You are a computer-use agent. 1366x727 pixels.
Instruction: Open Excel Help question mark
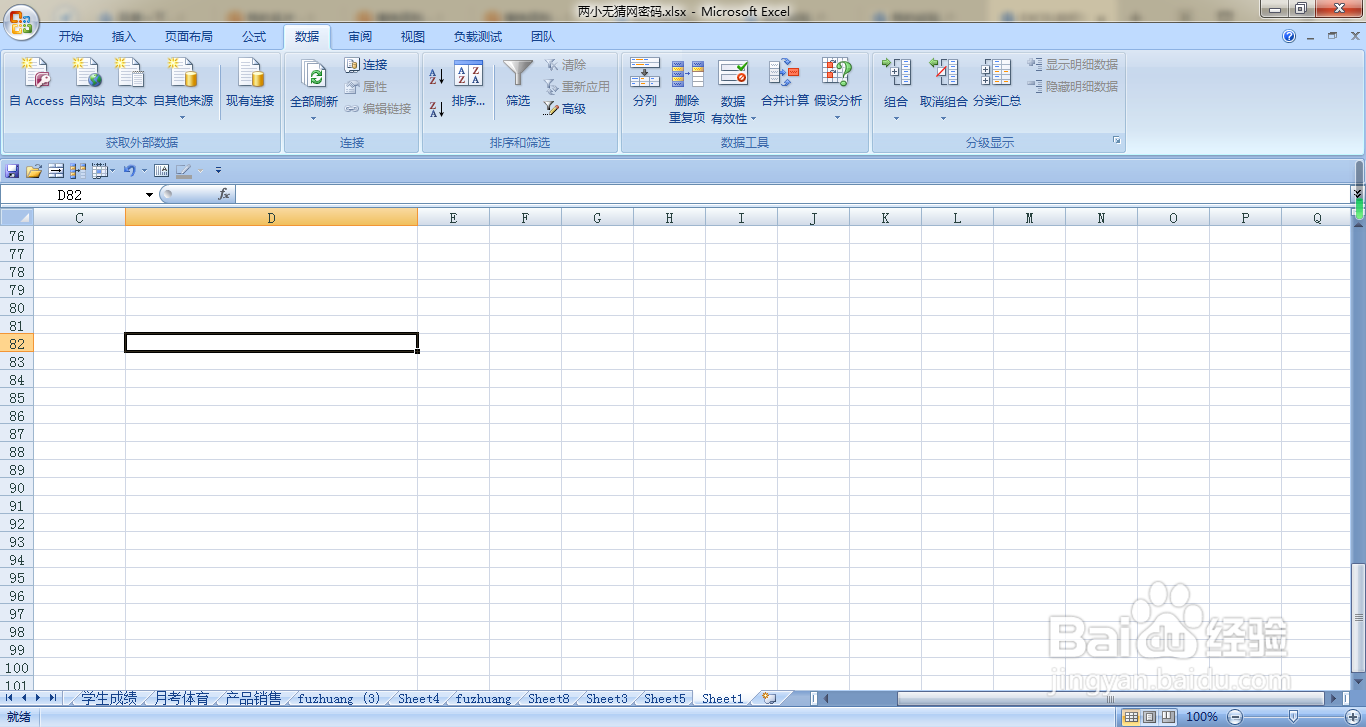click(x=1289, y=37)
